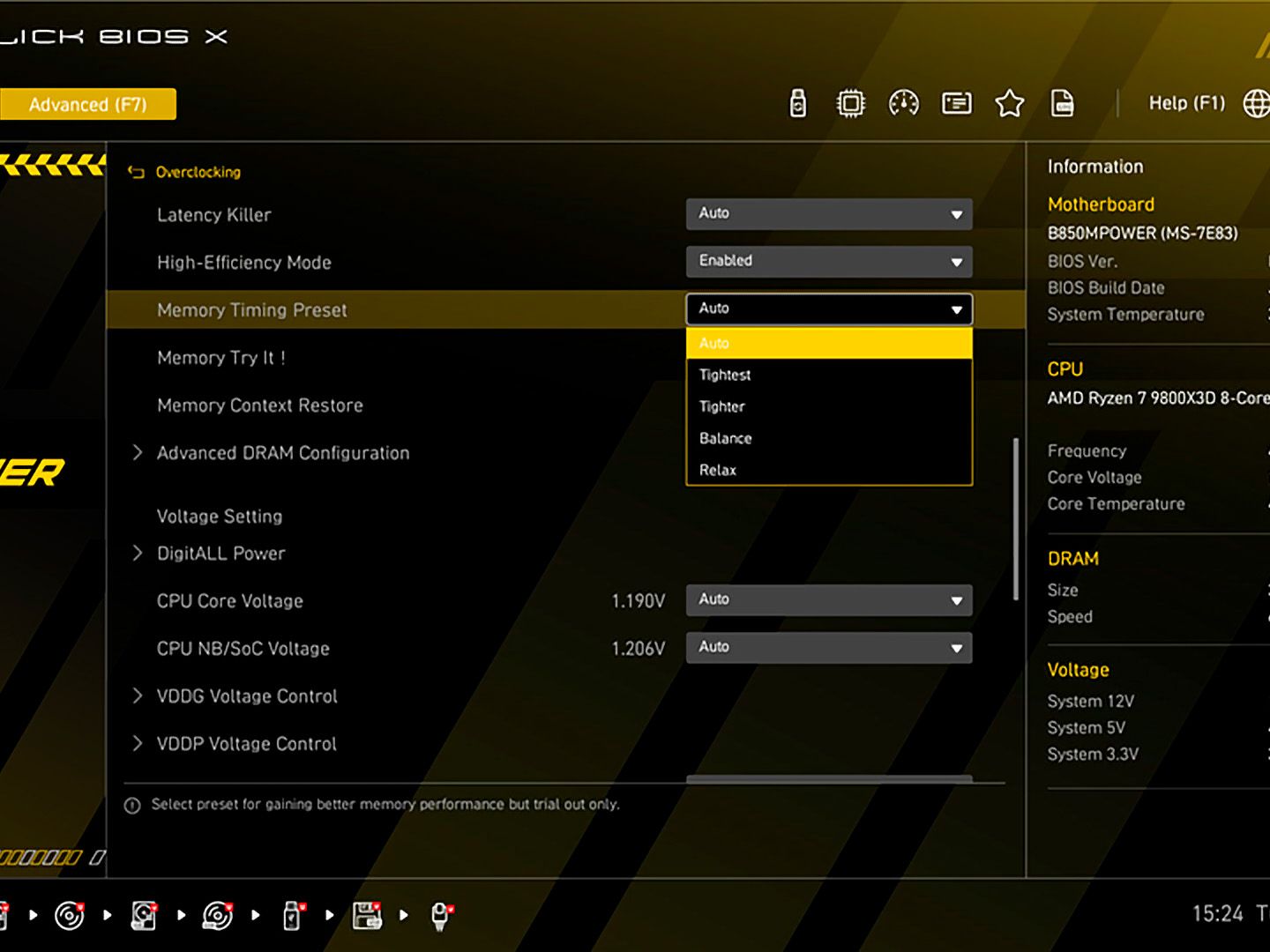Click the settings list vertical scrollbar
This screenshot has height=952, width=1270.
click(1016, 518)
